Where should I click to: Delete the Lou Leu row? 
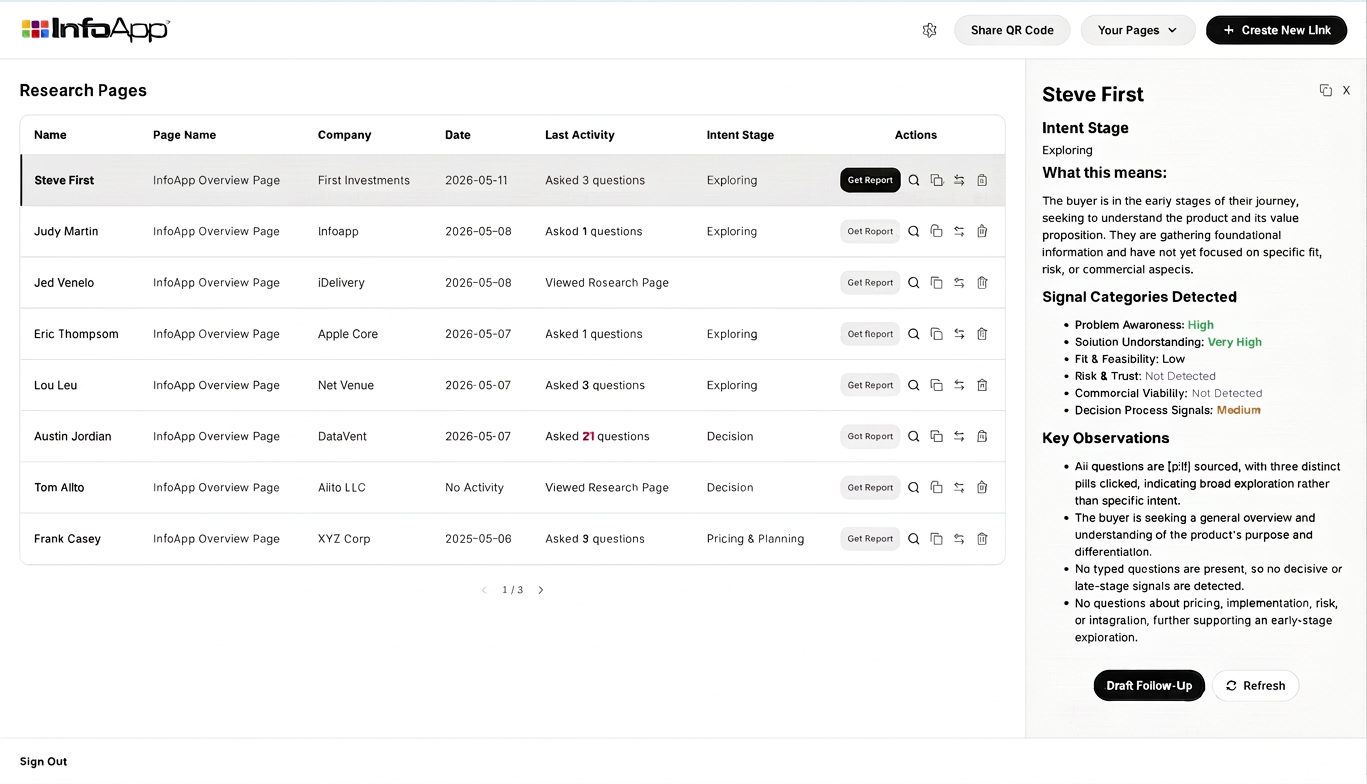pyautogui.click(x=982, y=385)
